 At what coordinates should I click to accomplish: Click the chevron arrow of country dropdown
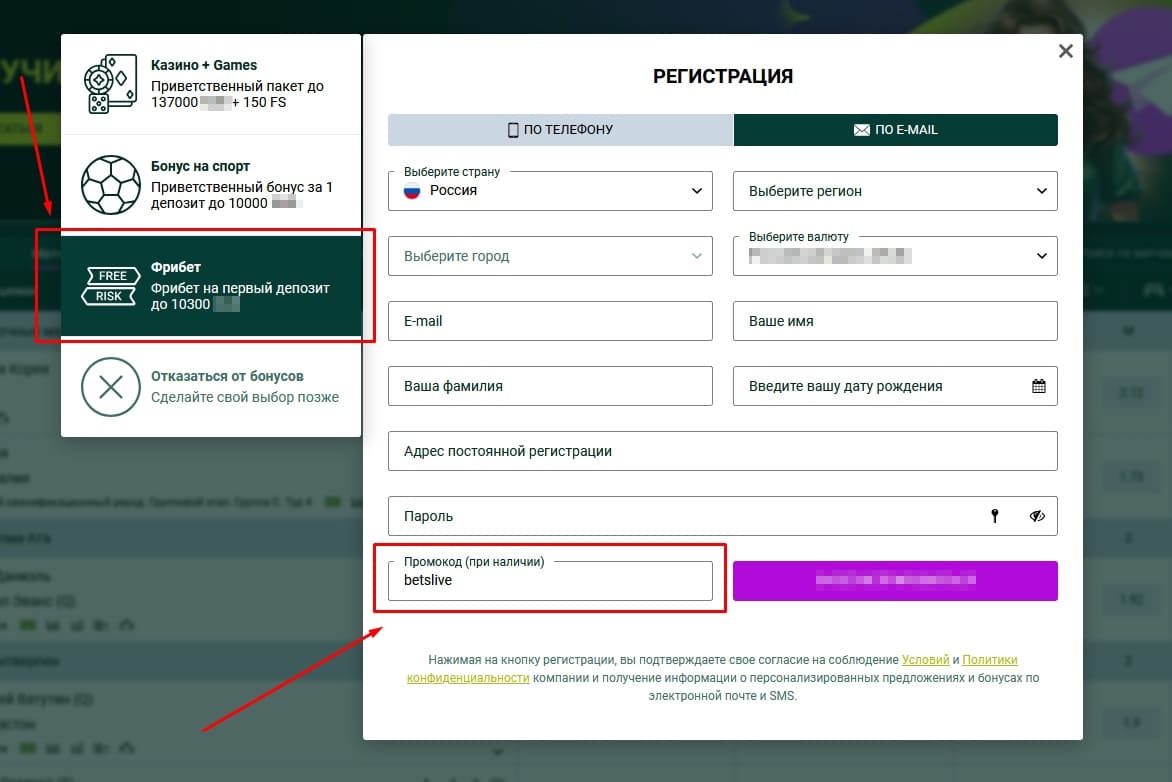point(697,191)
